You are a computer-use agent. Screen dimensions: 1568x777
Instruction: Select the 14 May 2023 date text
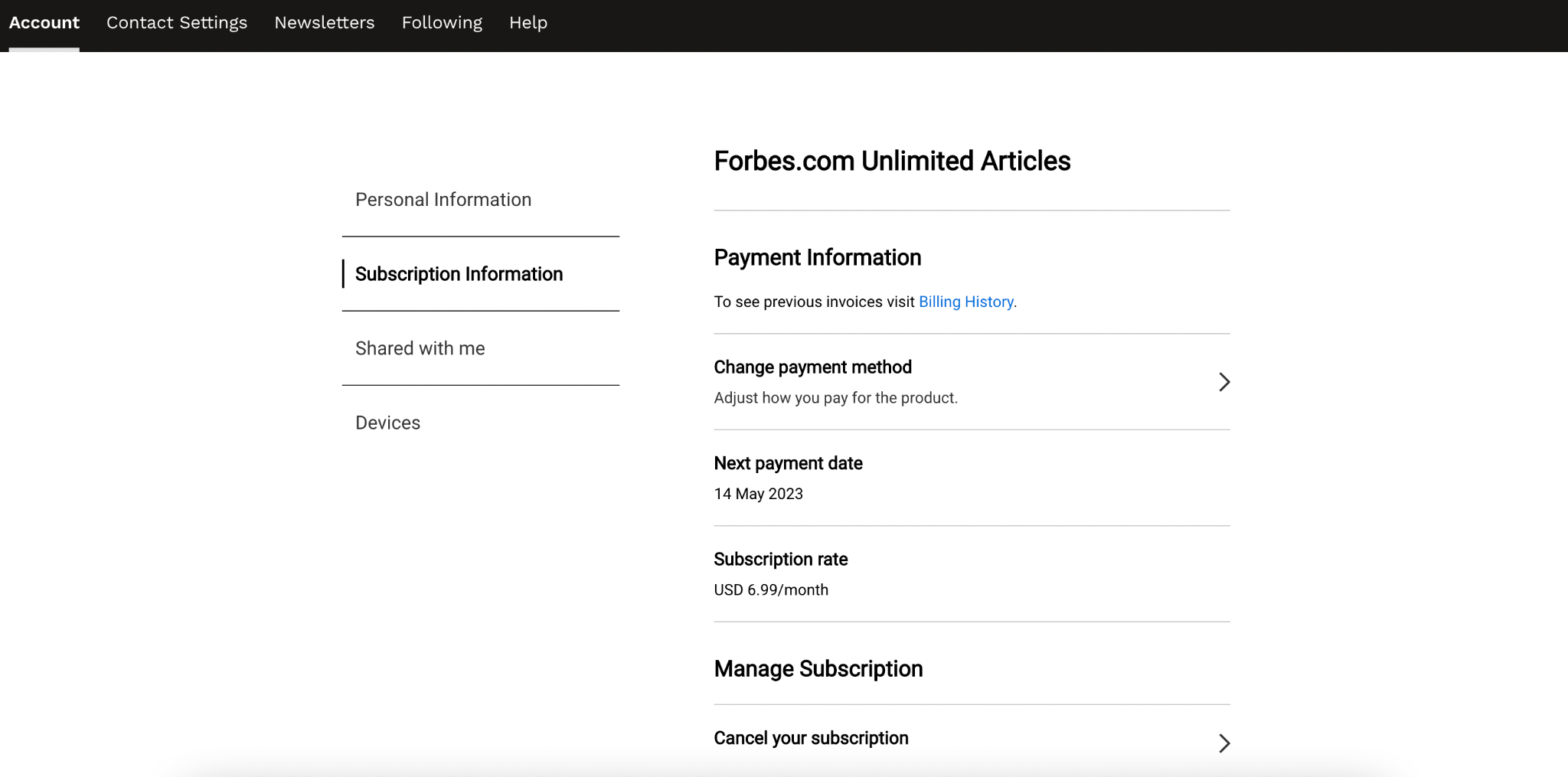[x=758, y=494]
